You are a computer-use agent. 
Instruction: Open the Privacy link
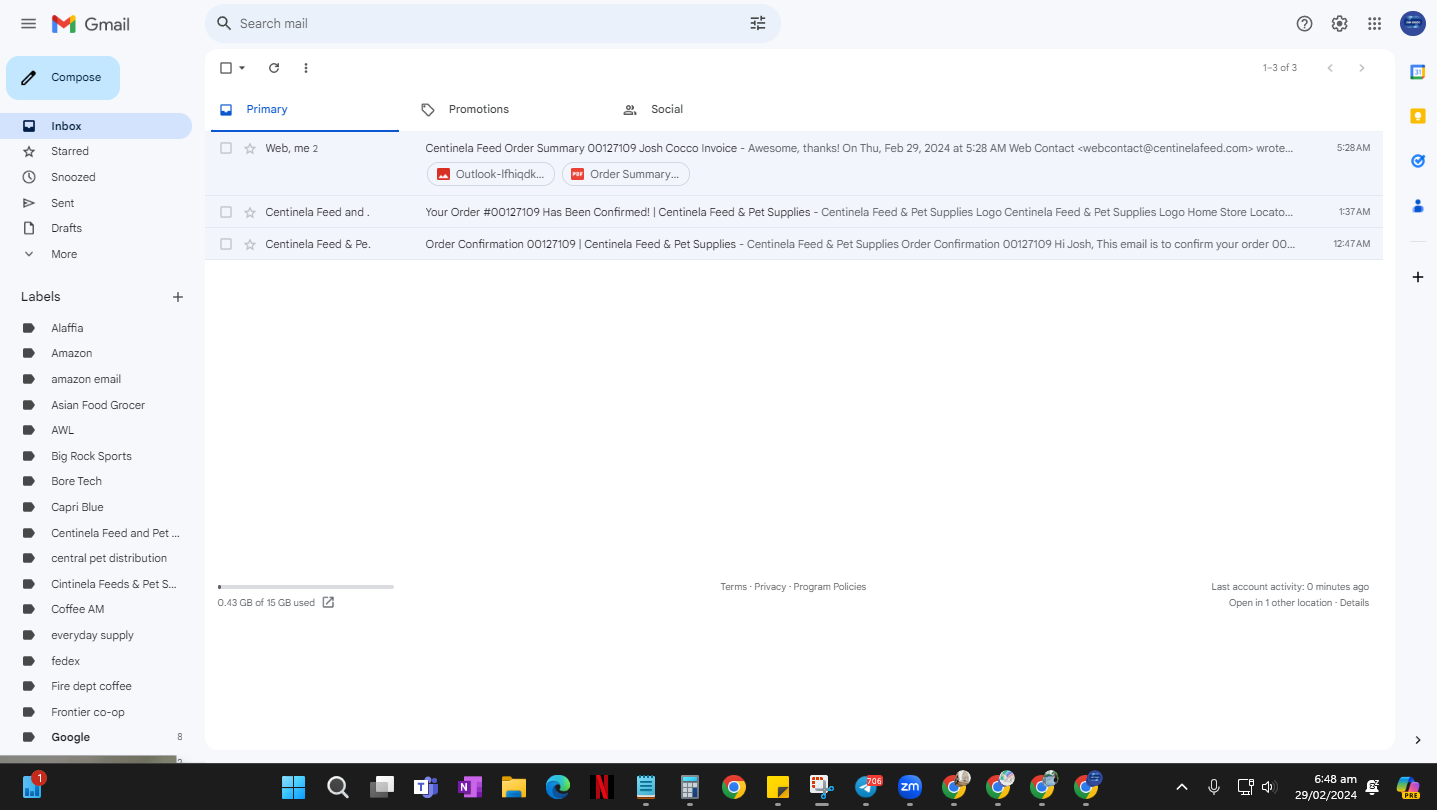770,587
